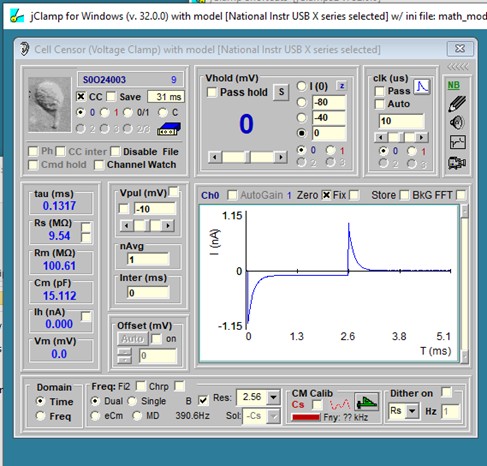The width and height of the screenshot is (487, 466).
Task: Click clk slider left arrow
Action: tap(381, 137)
